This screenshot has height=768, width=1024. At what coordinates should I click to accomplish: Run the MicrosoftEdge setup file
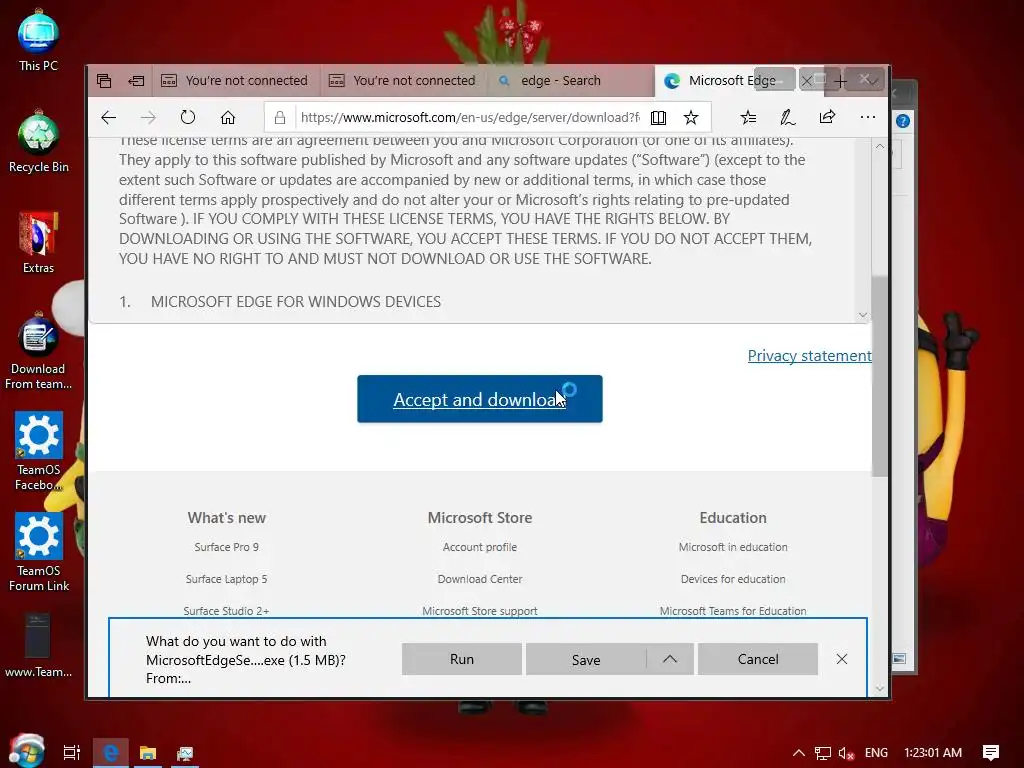pyautogui.click(x=462, y=659)
